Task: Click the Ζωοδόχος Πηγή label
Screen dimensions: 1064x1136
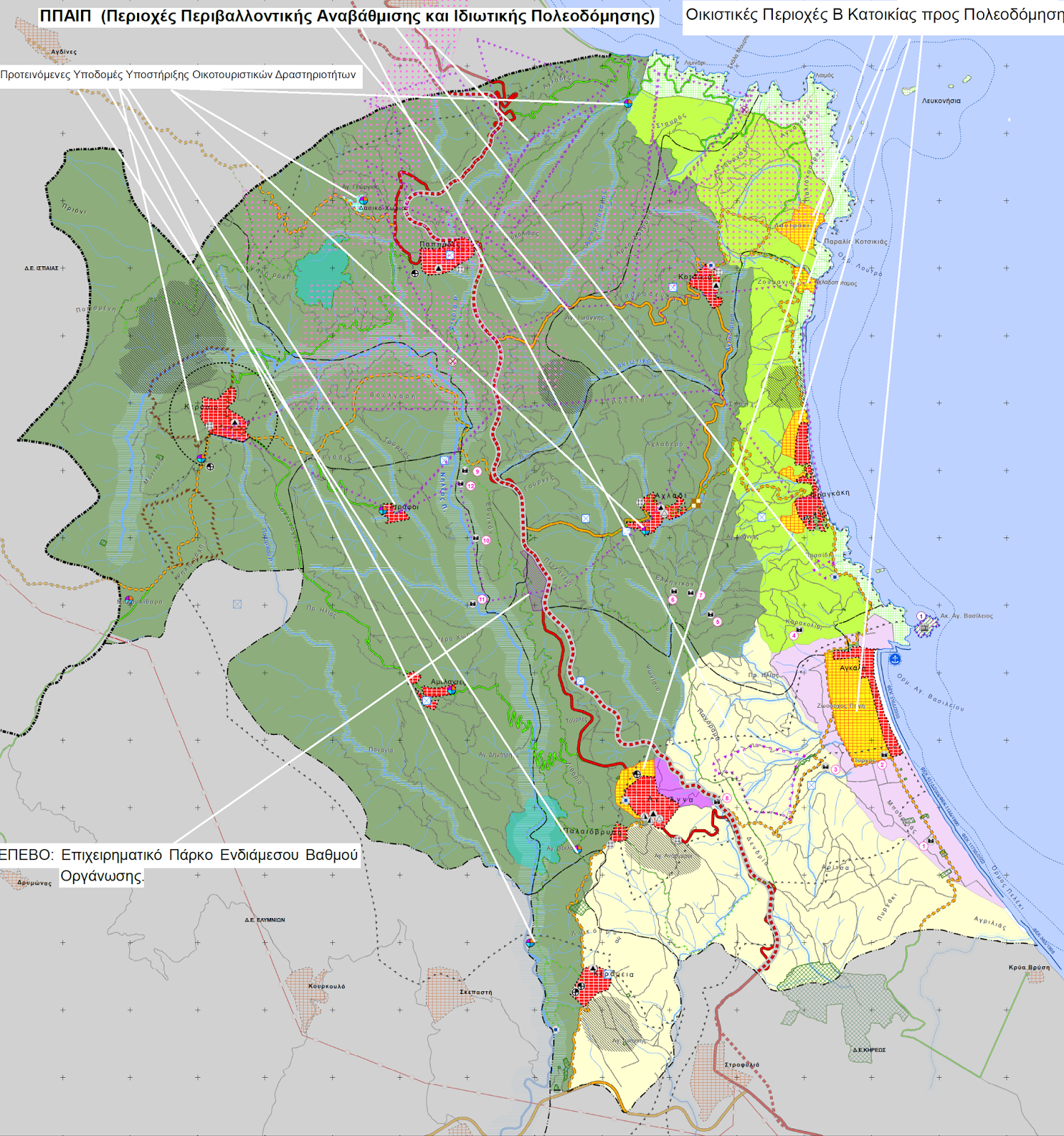Action: click(x=840, y=706)
